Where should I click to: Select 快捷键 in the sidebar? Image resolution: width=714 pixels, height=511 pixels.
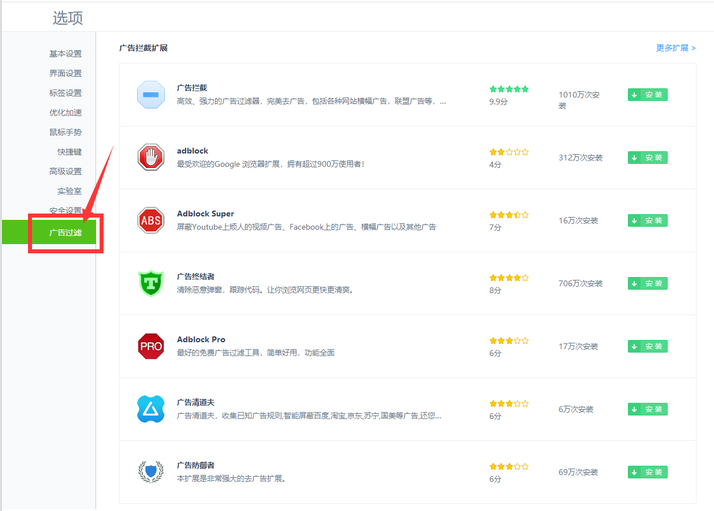(x=70, y=152)
